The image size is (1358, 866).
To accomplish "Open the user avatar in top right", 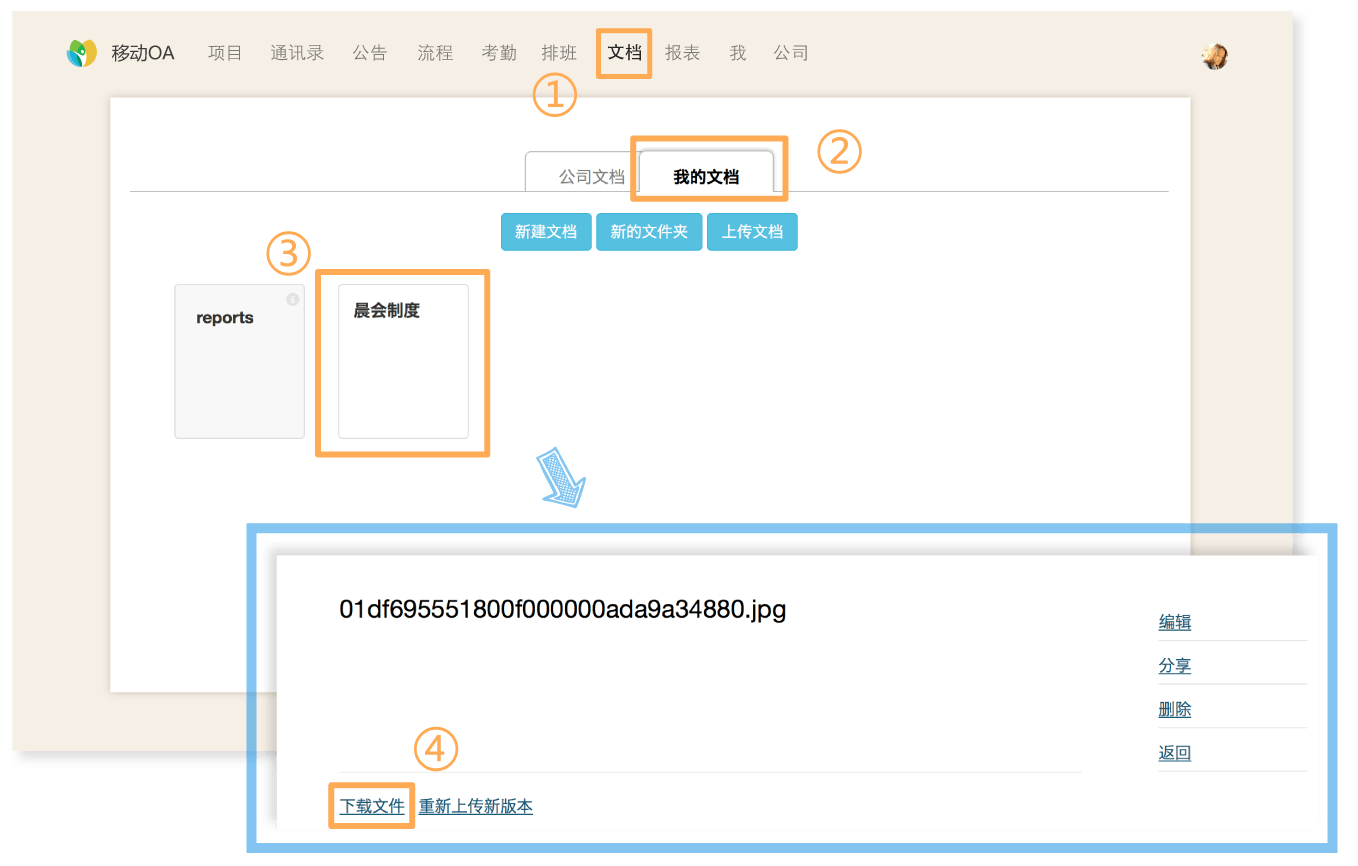I will [x=1214, y=57].
